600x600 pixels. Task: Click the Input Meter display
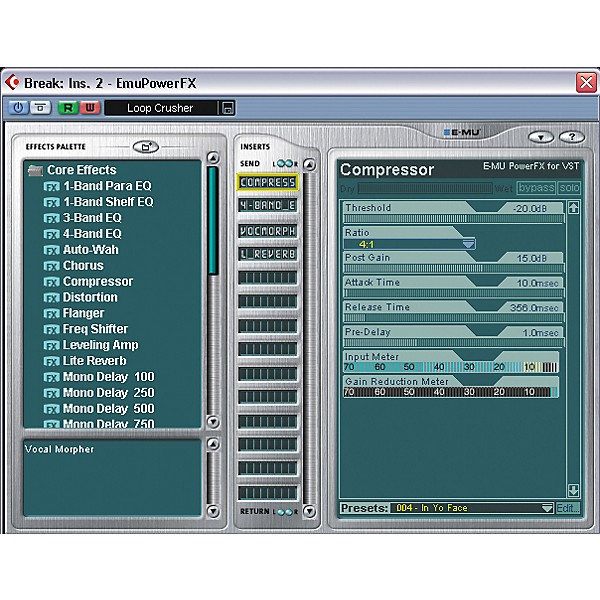pos(451,367)
